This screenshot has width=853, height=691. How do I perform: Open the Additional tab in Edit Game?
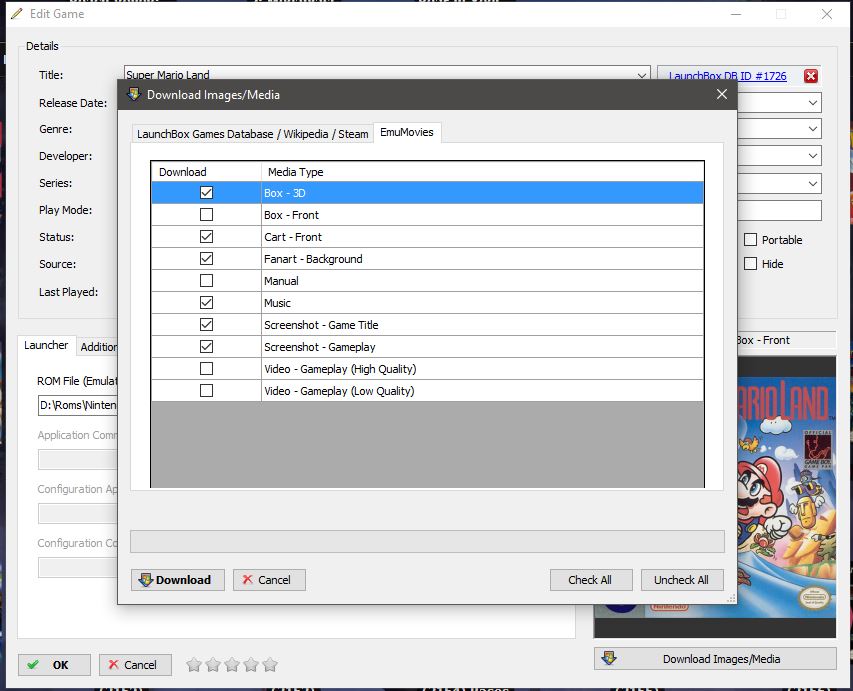[98, 347]
